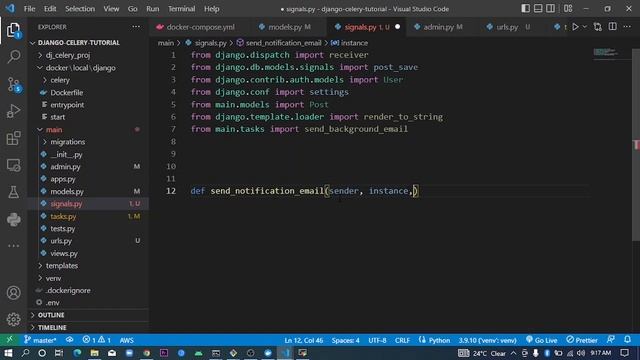Open the Python view in activity bar
This screenshot has width=640, height=360.
pos(13,219)
